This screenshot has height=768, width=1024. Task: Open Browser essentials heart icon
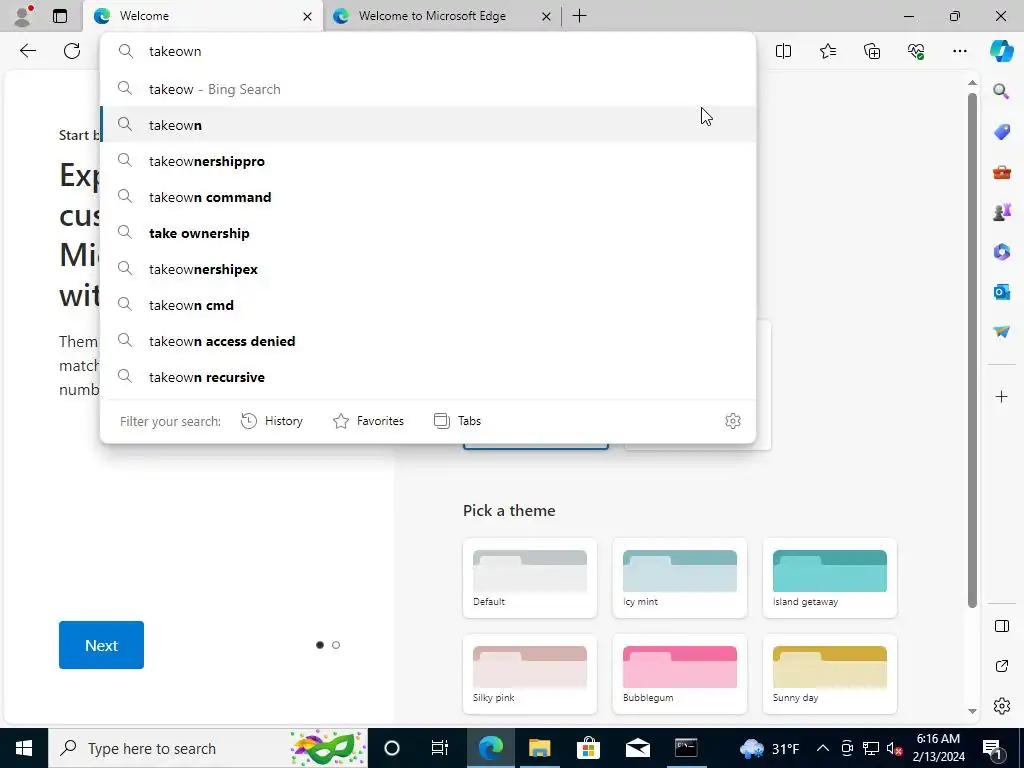[x=916, y=51]
